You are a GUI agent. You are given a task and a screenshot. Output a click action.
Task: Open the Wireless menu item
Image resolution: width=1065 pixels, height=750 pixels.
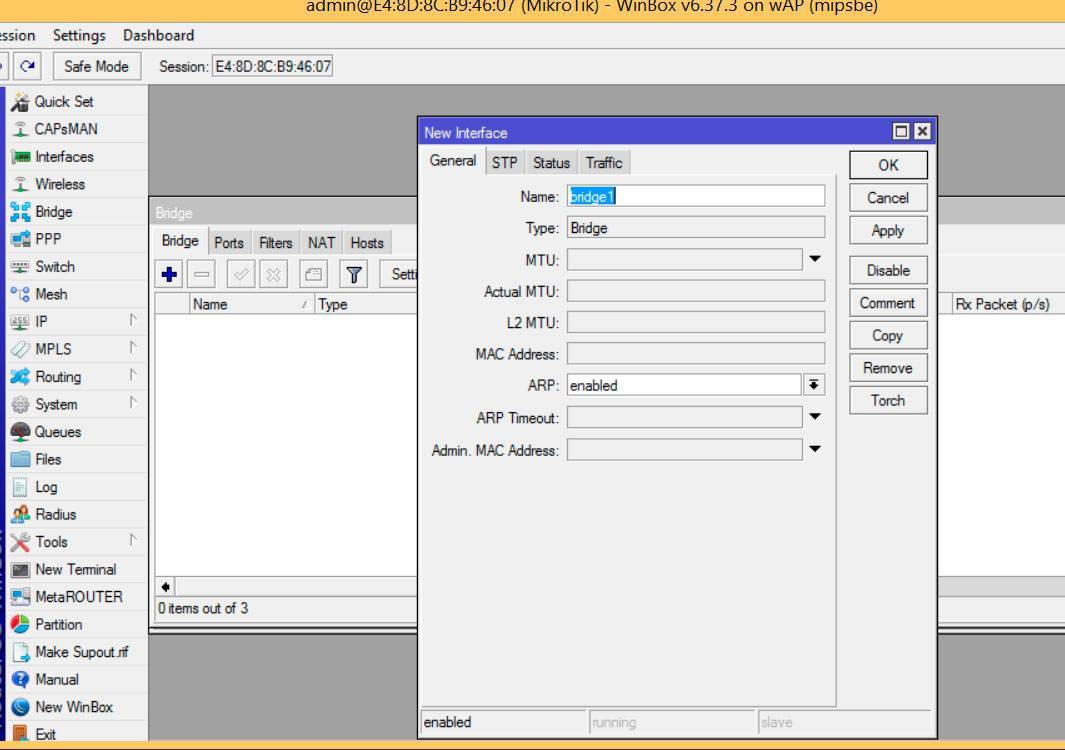(60, 184)
